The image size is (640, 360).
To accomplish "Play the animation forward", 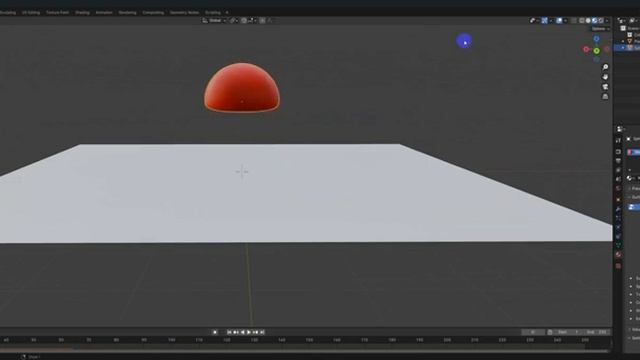I will click(x=249, y=332).
